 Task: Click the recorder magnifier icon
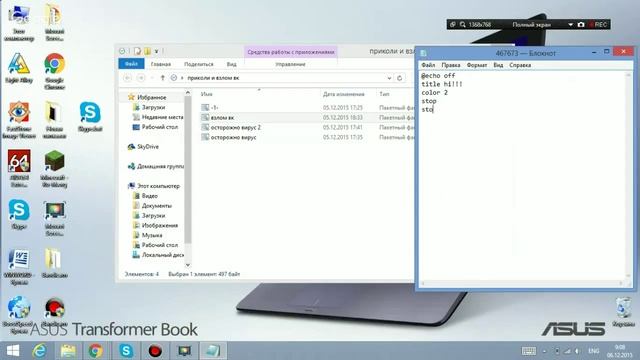click(x=462, y=24)
